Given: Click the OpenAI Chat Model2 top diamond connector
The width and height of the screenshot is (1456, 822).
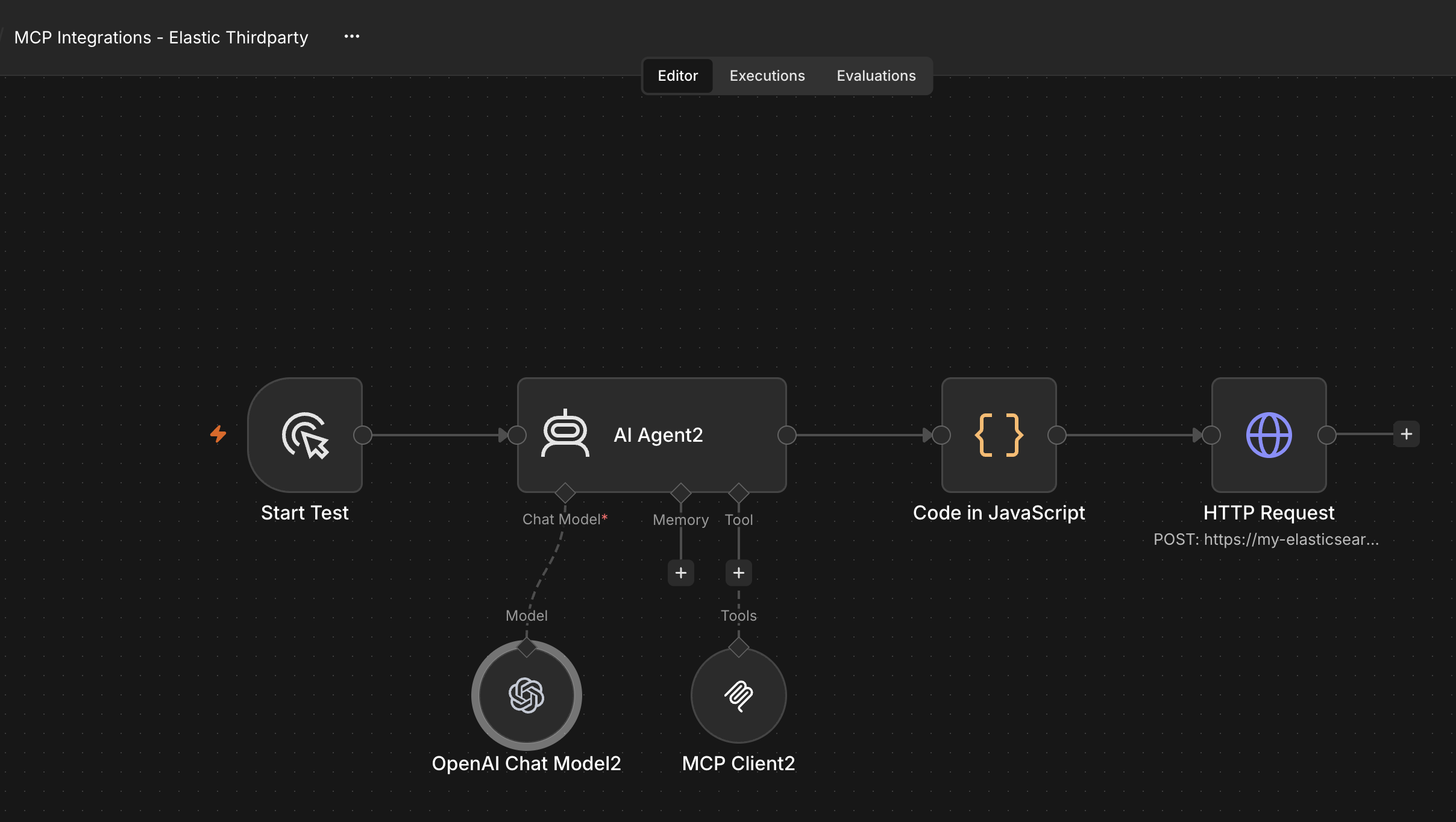Looking at the screenshot, I should (527, 647).
